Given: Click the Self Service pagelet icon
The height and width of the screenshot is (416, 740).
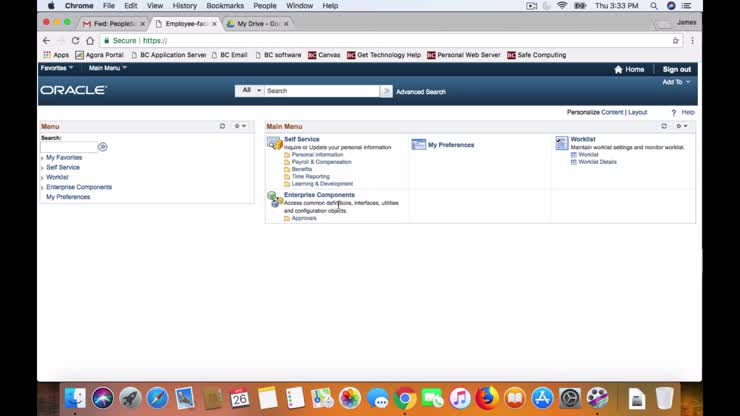Looking at the screenshot, I should click(x=274, y=144).
